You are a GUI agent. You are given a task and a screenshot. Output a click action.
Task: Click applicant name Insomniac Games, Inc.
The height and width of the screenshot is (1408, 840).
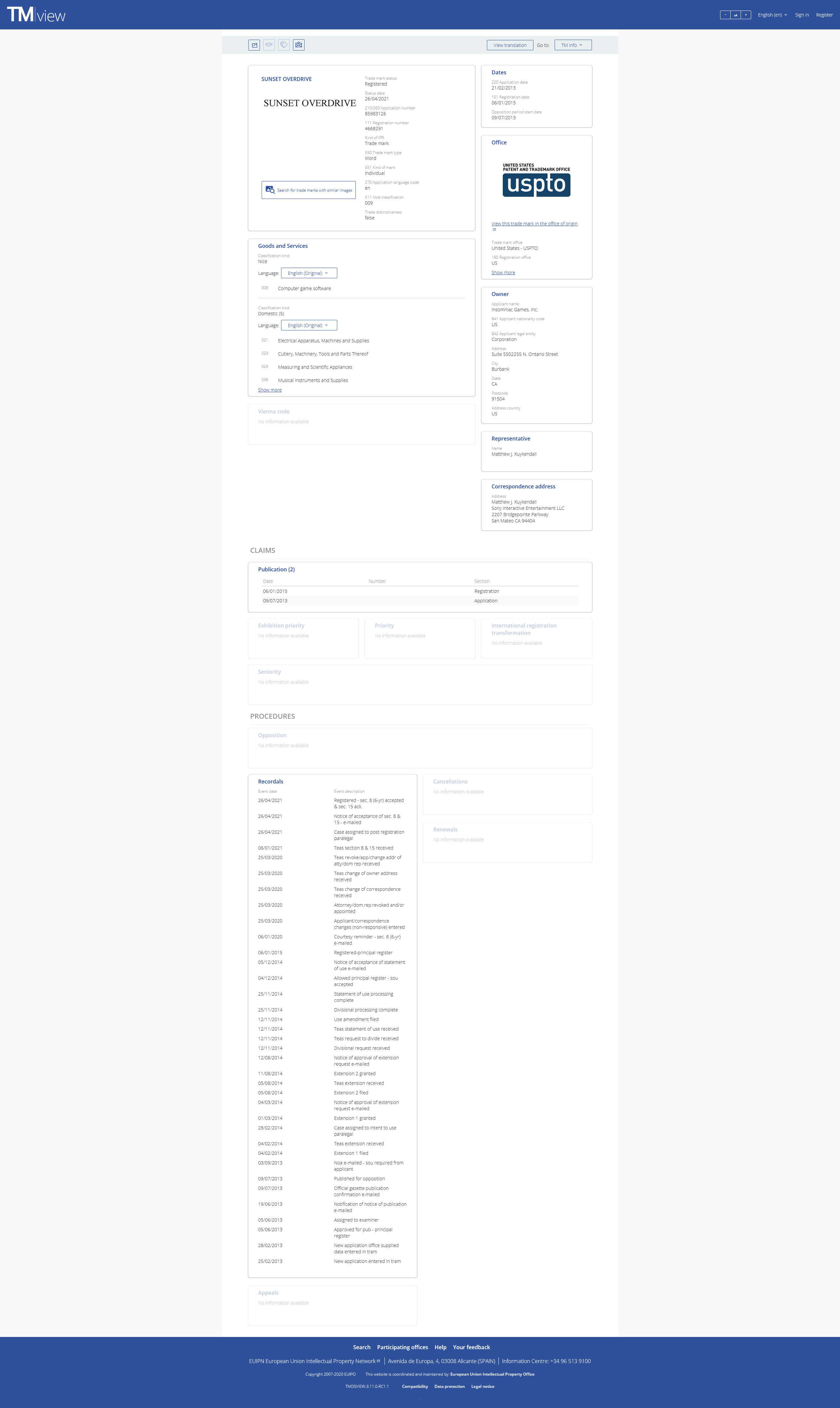pyautogui.click(x=515, y=310)
